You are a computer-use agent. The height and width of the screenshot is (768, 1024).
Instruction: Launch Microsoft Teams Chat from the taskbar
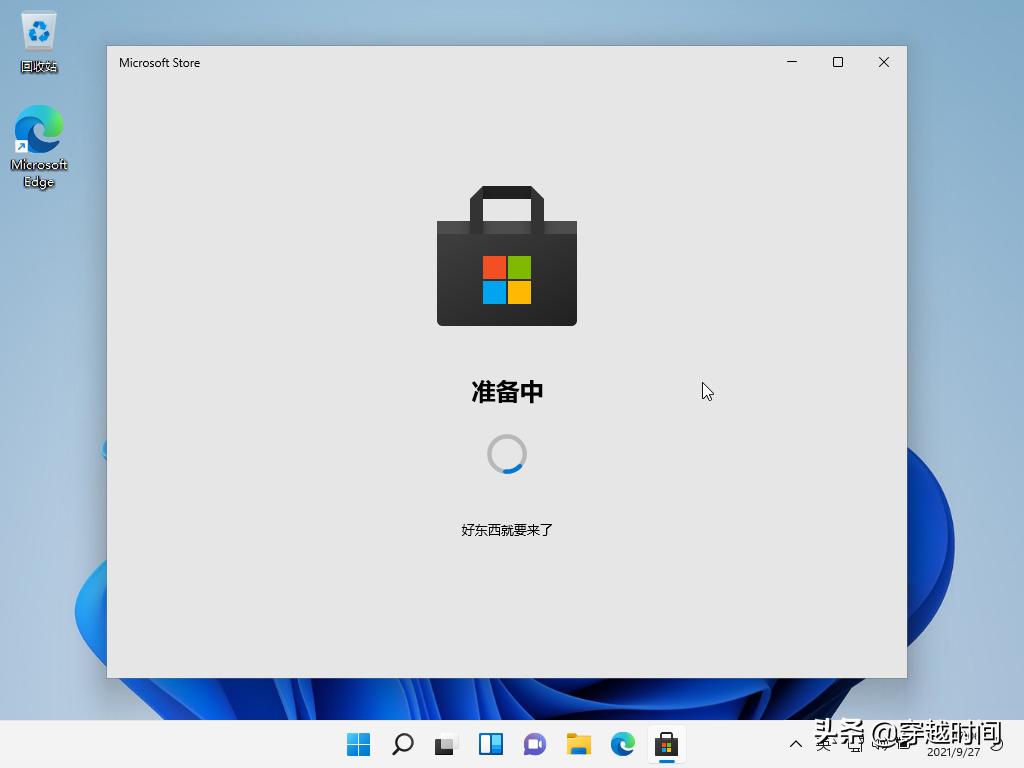point(534,744)
